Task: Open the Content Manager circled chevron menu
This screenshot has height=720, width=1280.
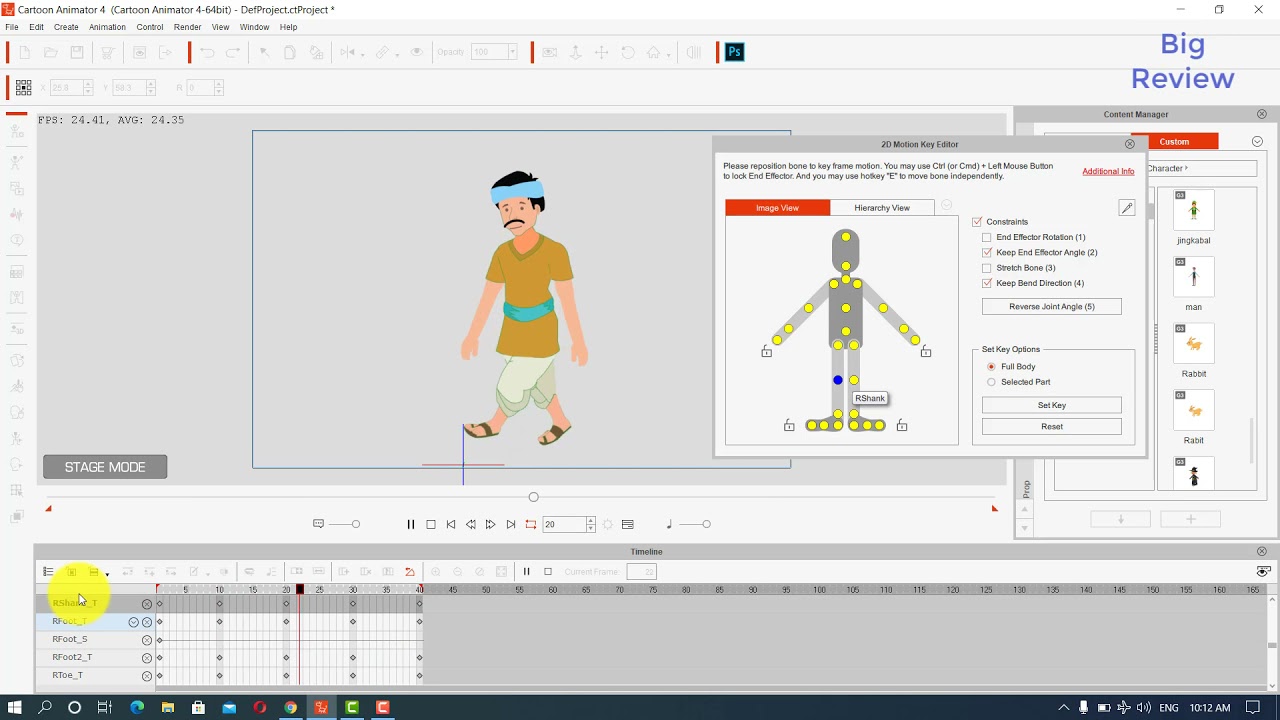Action: click(x=1257, y=142)
